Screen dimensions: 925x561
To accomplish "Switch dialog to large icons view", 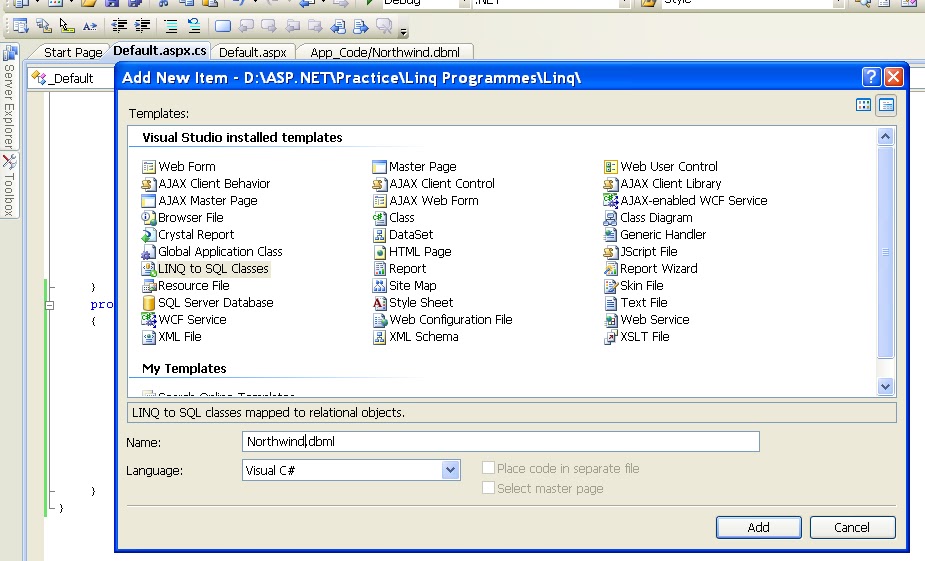I will coord(863,105).
